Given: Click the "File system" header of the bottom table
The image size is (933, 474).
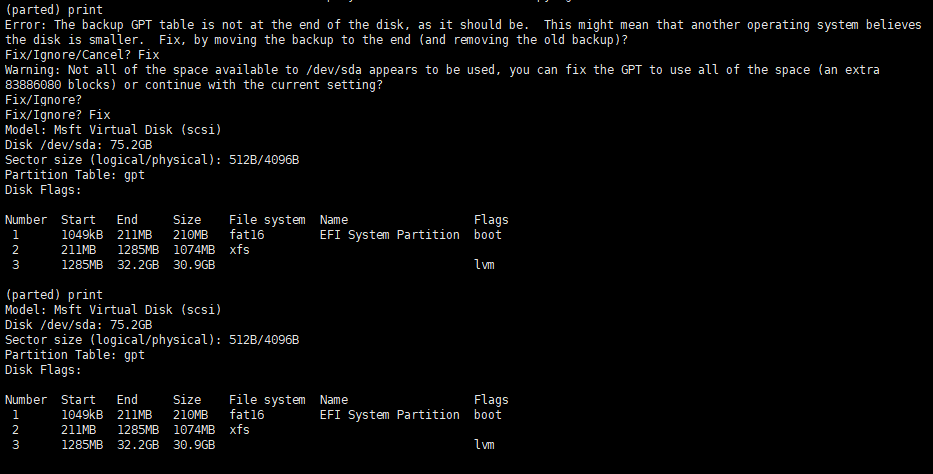Looking at the screenshot, I should point(267,400).
